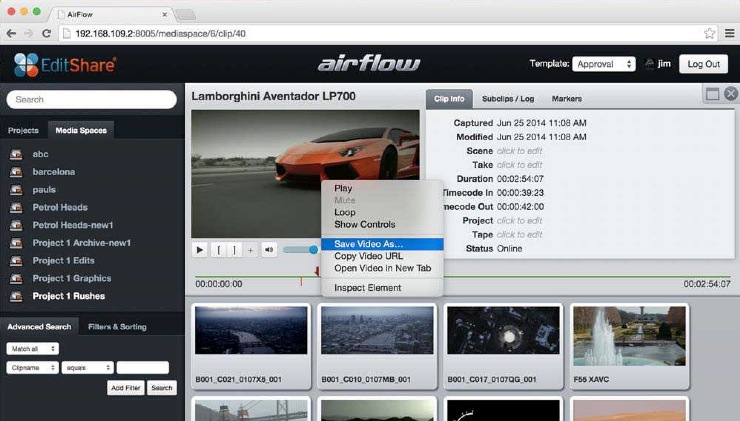The image size is (740, 421).
Task: Click the icon next to barcelona
Action: (x=16, y=172)
